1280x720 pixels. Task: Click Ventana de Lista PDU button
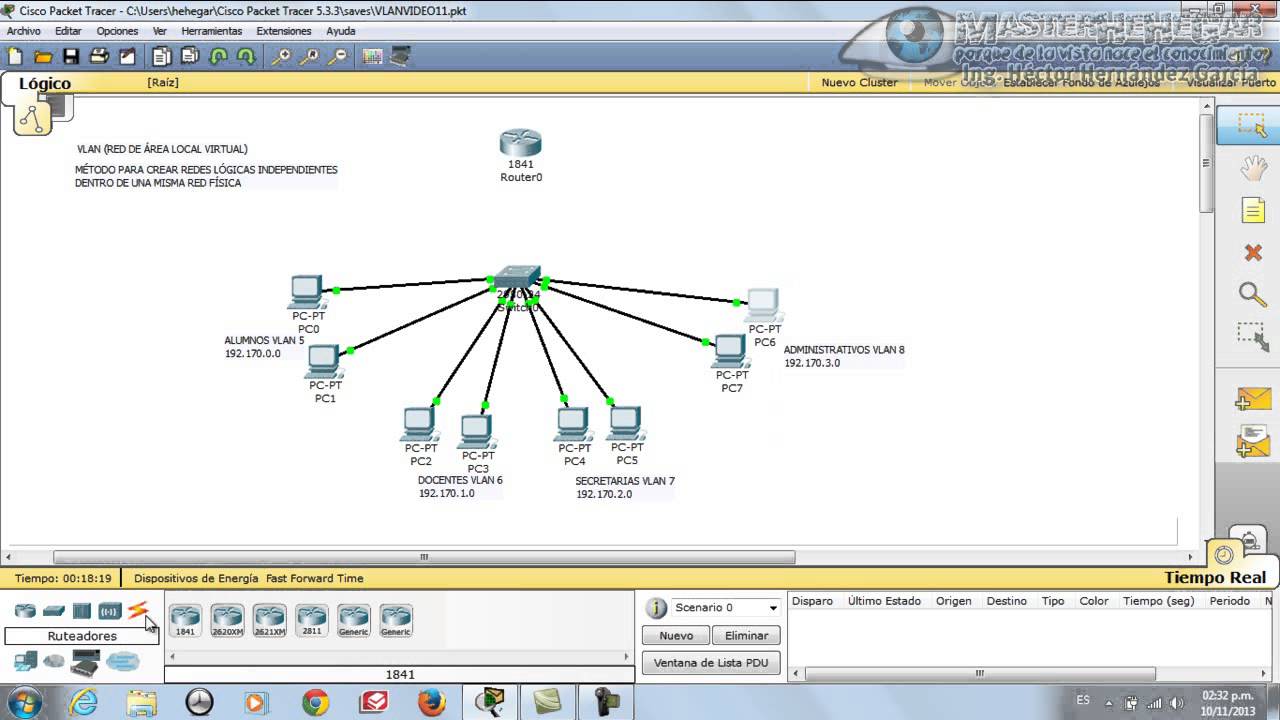(x=711, y=662)
